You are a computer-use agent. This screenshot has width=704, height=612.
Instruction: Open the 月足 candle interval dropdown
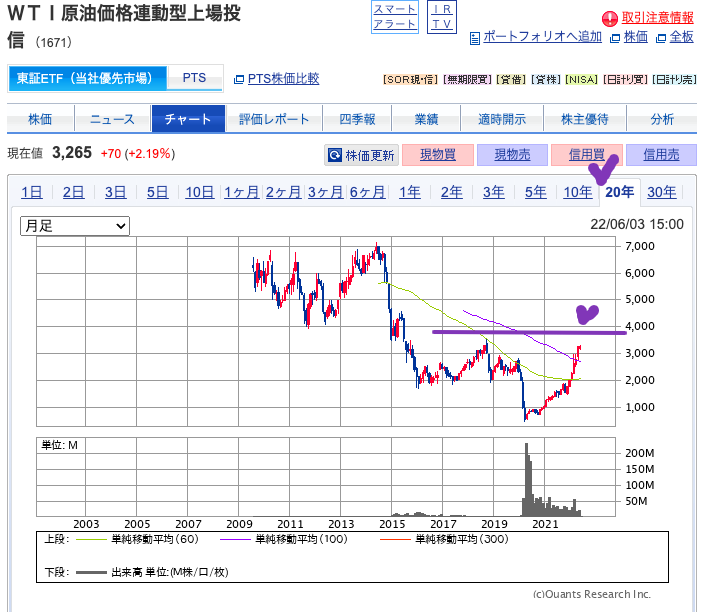[75, 226]
